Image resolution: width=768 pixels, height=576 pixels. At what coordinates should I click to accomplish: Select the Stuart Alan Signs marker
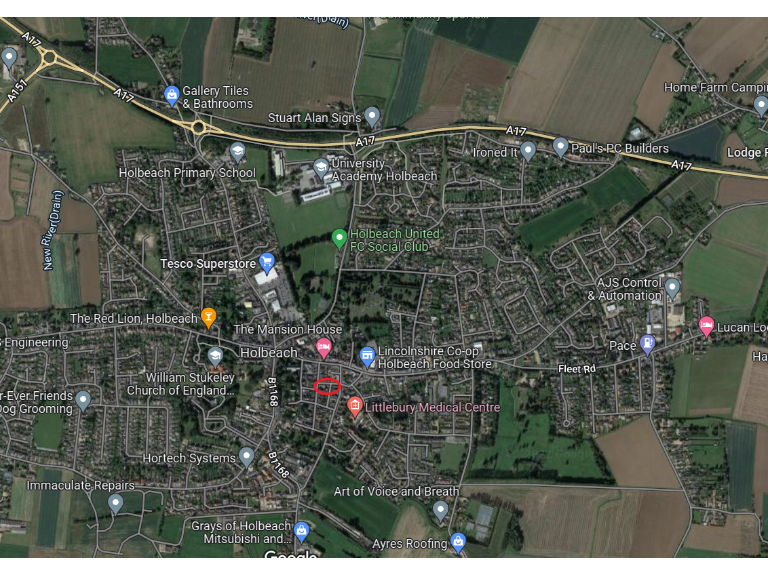(372, 117)
